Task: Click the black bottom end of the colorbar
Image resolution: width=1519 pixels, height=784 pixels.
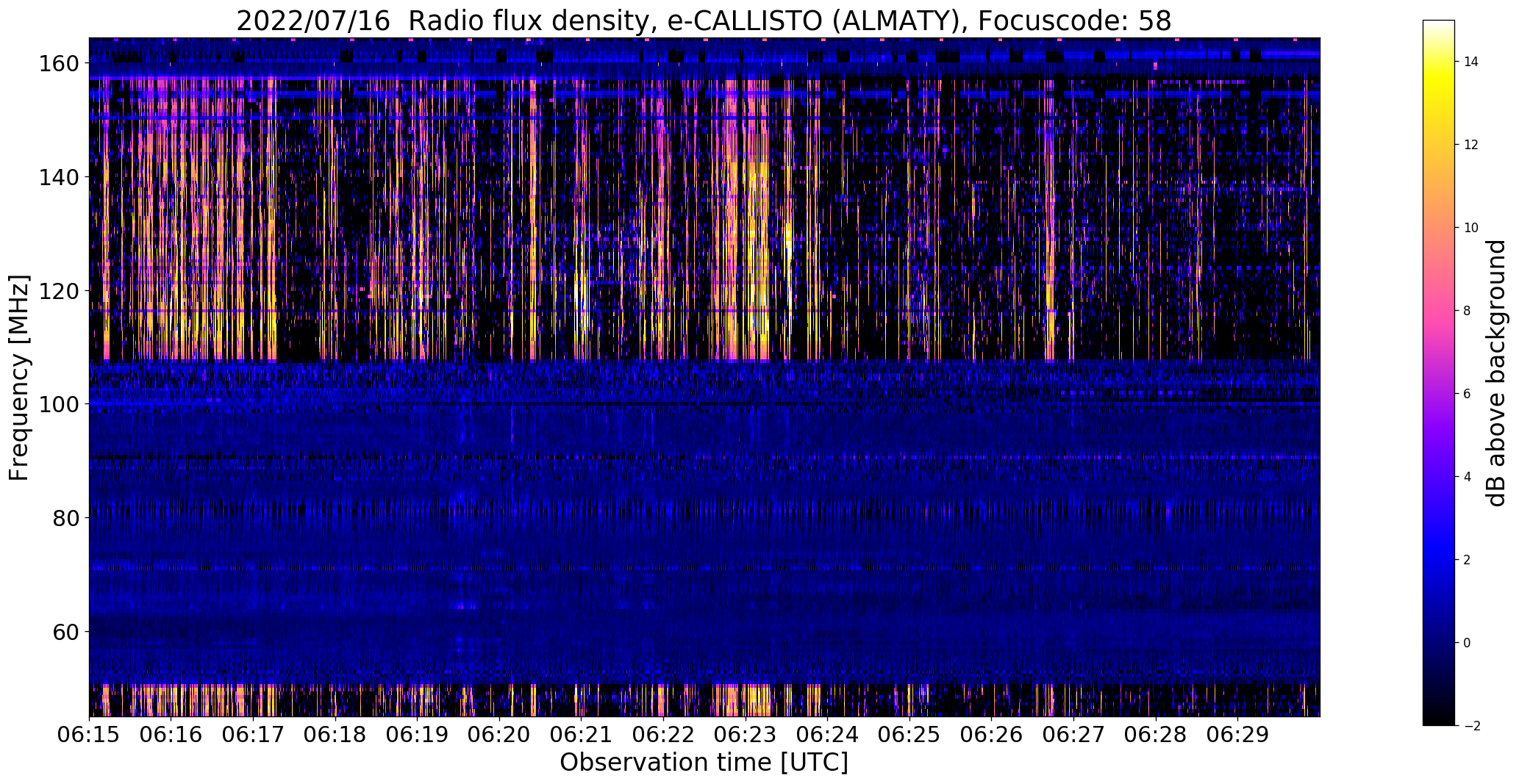Action: pyautogui.click(x=1439, y=721)
